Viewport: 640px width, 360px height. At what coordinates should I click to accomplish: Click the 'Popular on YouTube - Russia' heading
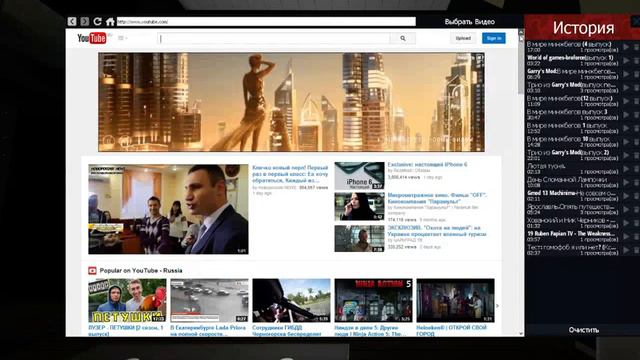[141, 271]
